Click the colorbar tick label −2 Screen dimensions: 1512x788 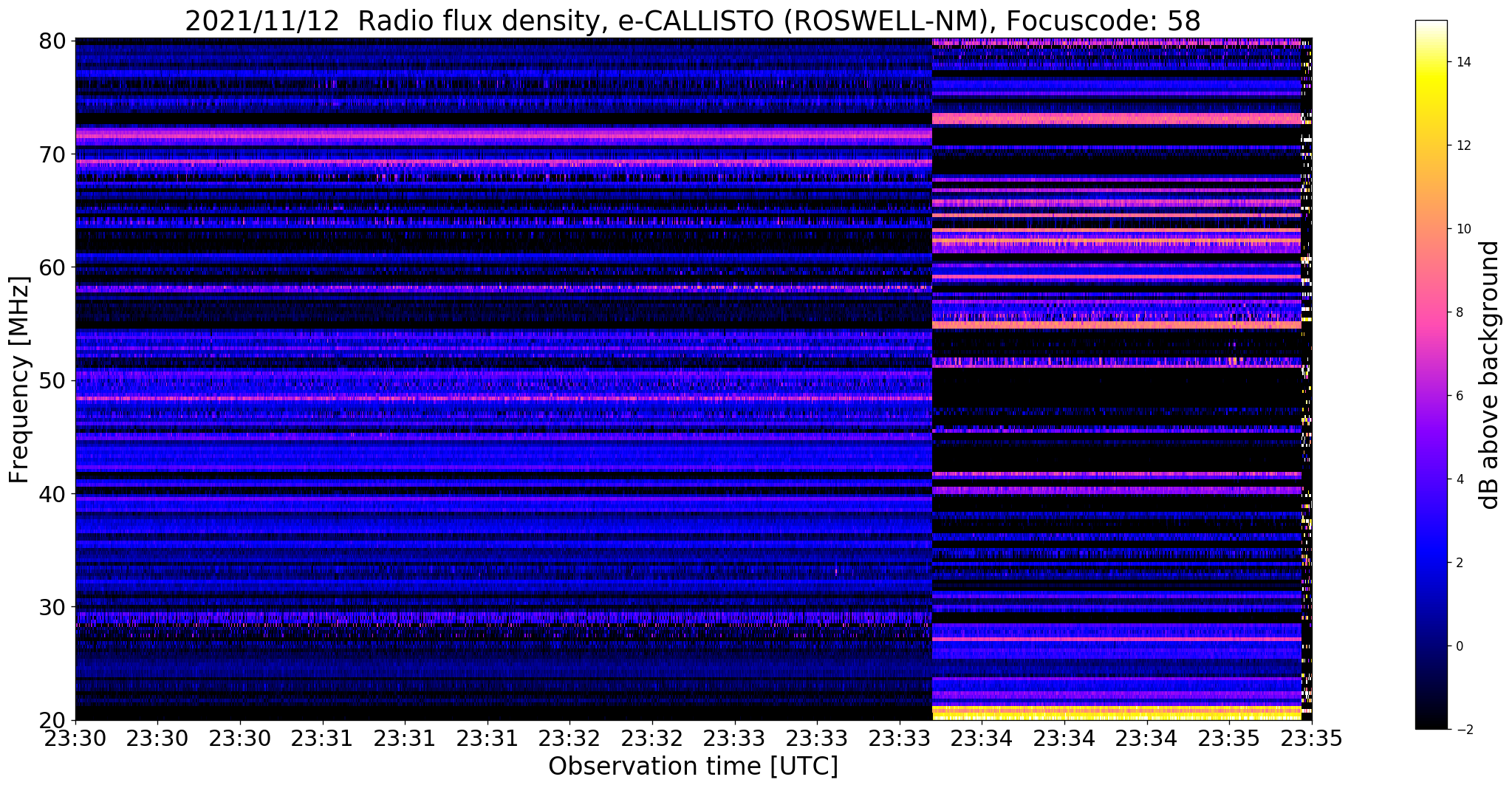pyautogui.click(x=1463, y=730)
